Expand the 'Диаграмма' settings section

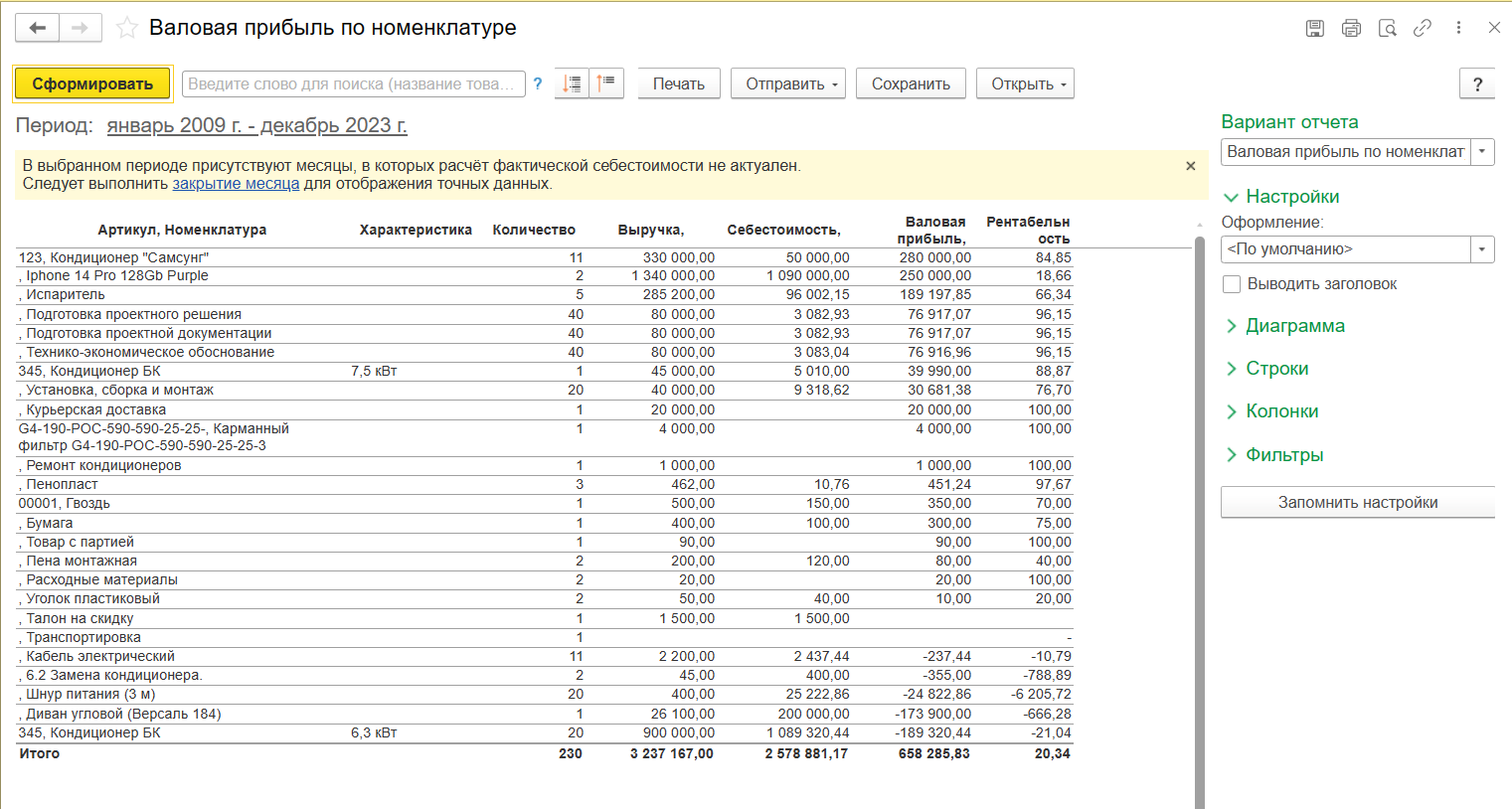[x=1294, y=326]
